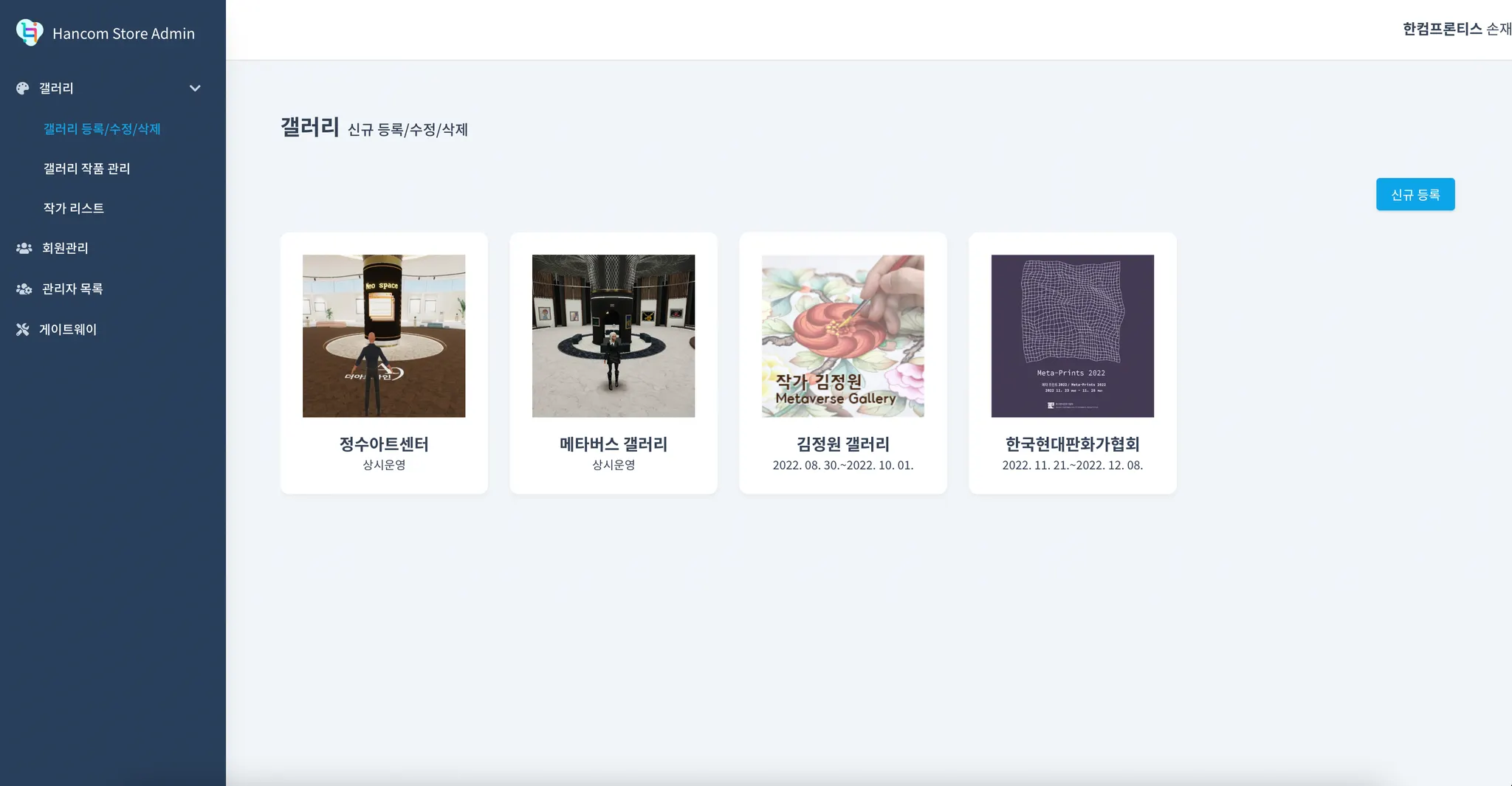Click the 김정원 갤러리 title text
Viewport: 1512px width, 786px height.
tap(843, 444)
